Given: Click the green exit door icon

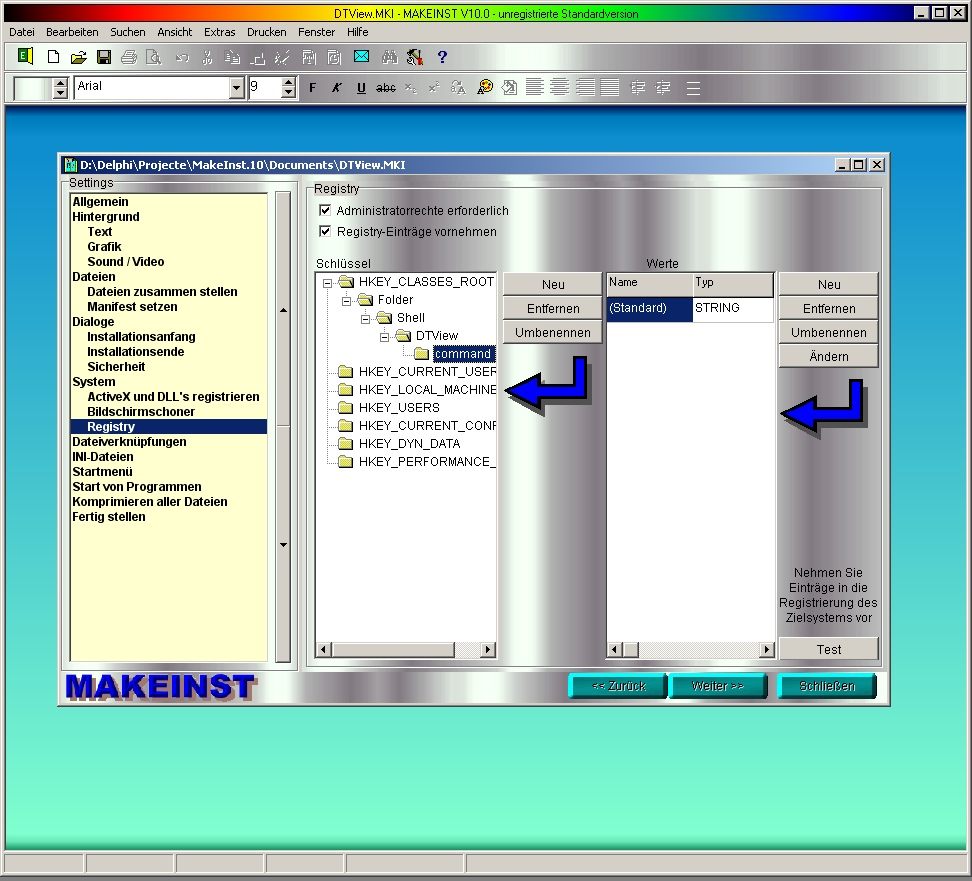Looking at the screenshot, I should [x=25, y=57].
